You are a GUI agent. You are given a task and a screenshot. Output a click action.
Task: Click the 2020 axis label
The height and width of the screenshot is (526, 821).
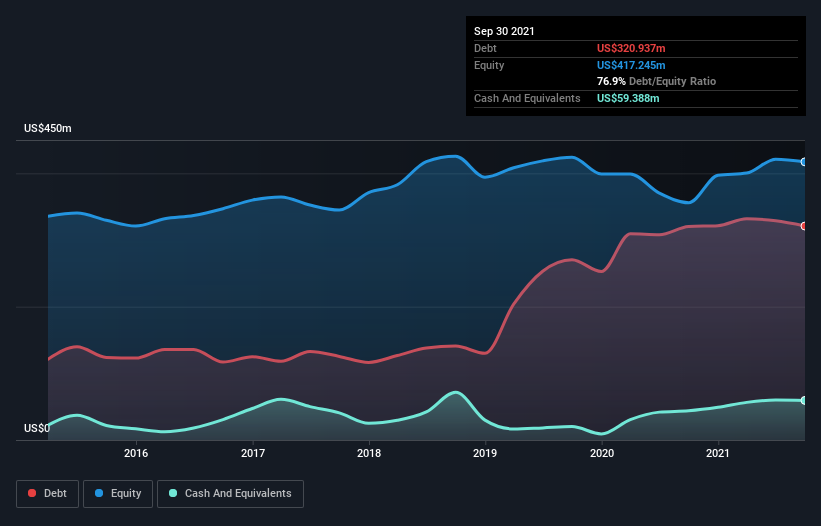pyautogui.click(x=602, y=453)
